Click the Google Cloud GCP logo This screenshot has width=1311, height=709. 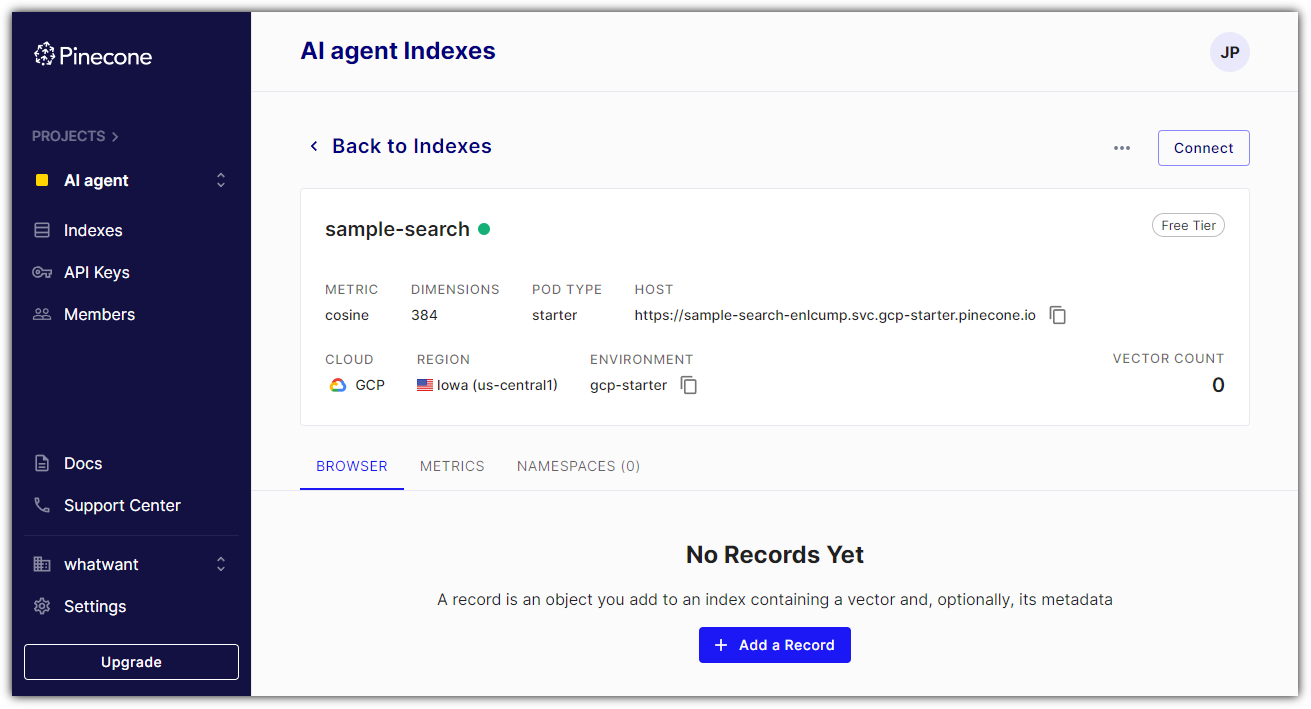338,385
